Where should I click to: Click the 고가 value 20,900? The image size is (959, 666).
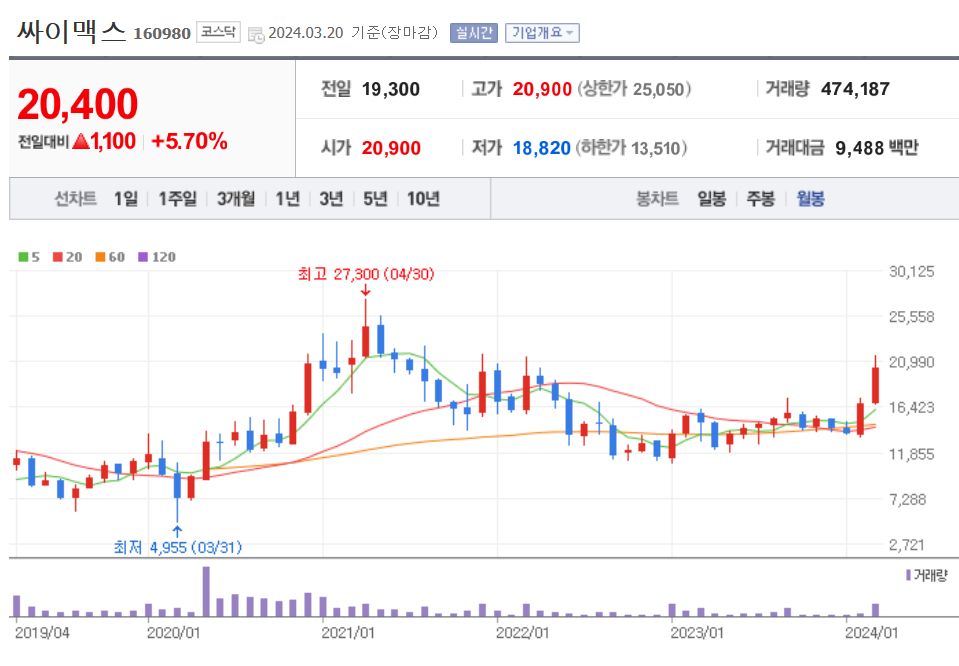pyautogui.click(x=542, y=89)
